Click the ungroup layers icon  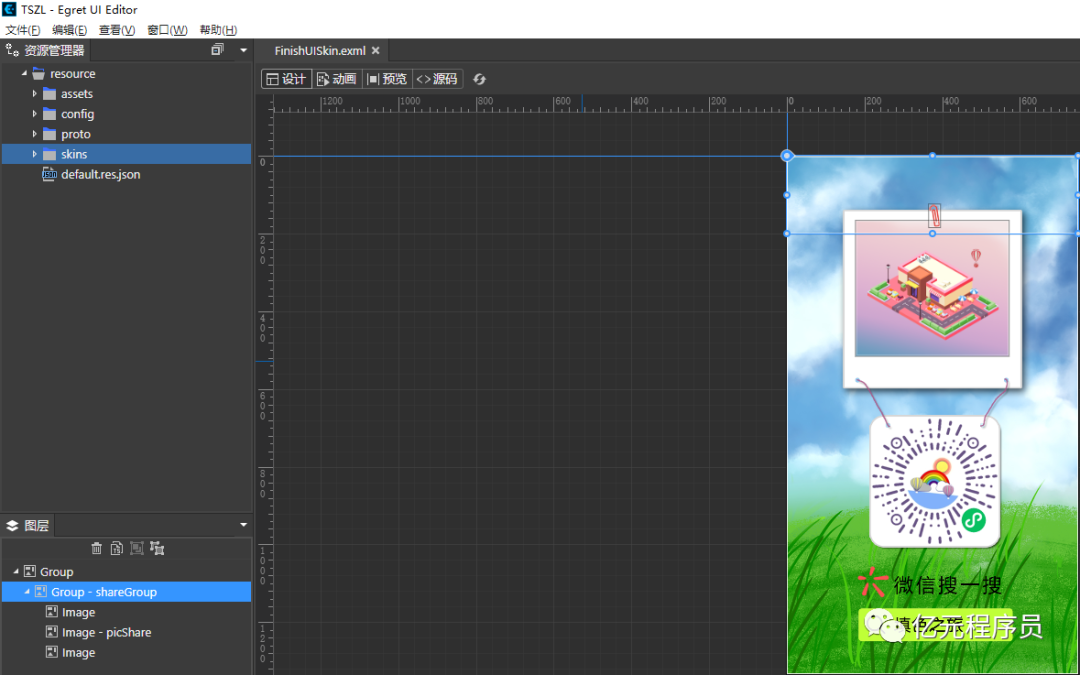(x=157, y=548)
